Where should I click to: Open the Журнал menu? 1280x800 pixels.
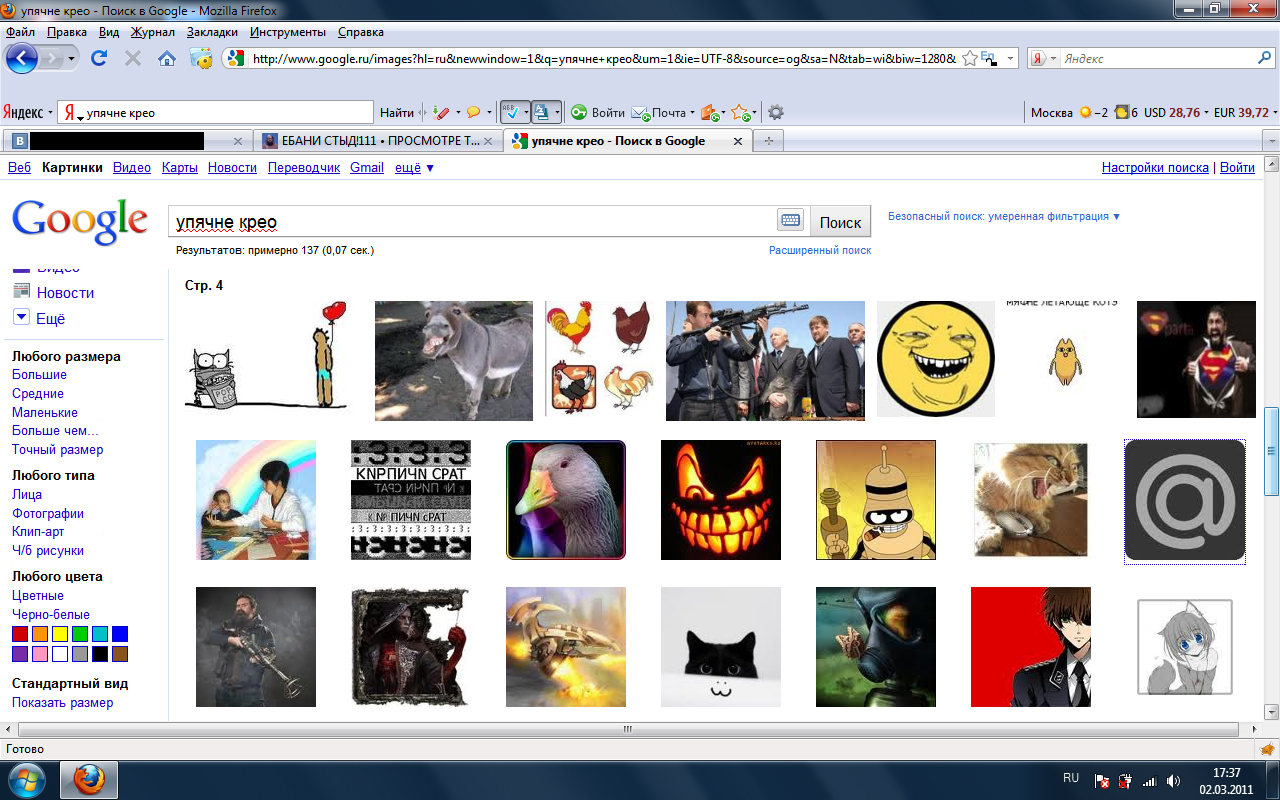(153, 32)
